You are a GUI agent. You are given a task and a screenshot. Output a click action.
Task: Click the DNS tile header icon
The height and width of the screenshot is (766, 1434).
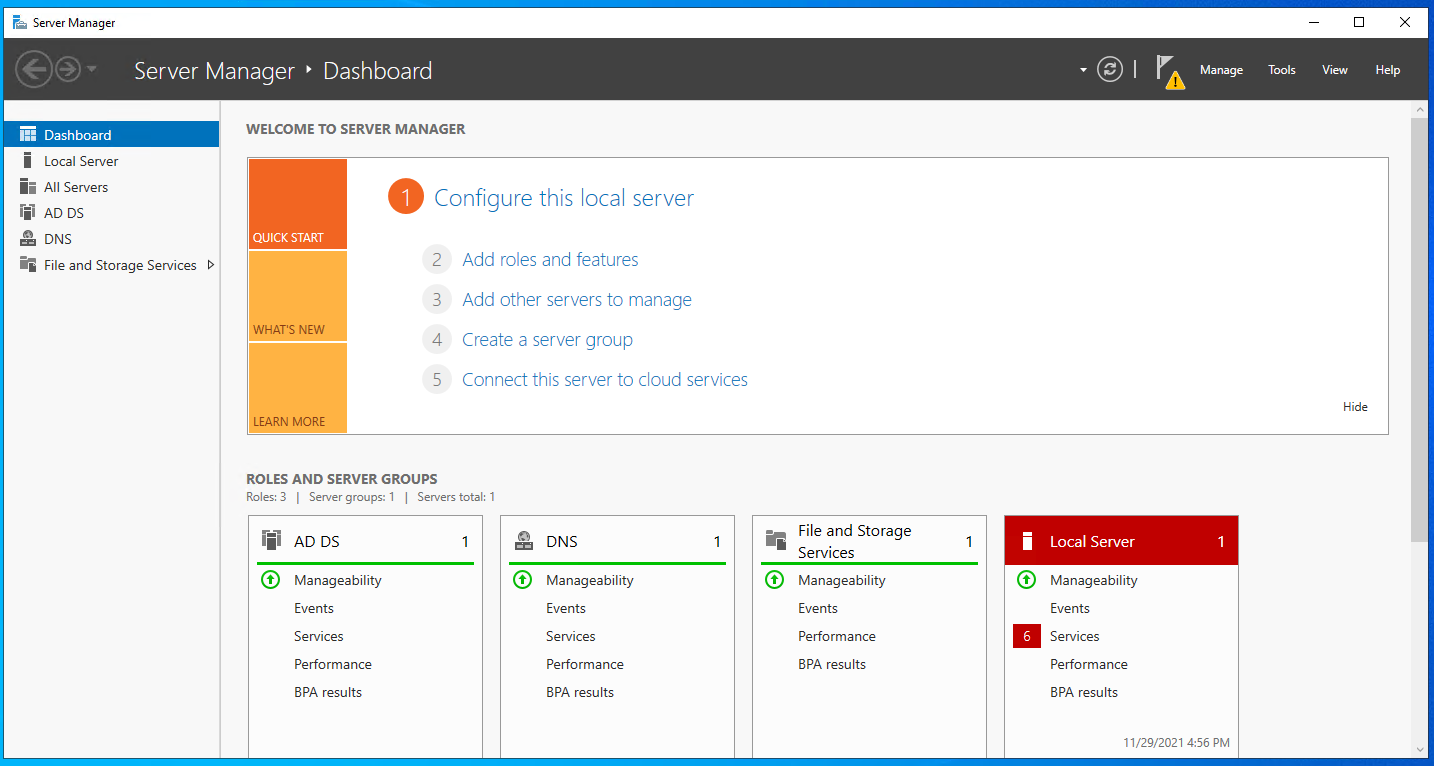[x=524, y=541]
